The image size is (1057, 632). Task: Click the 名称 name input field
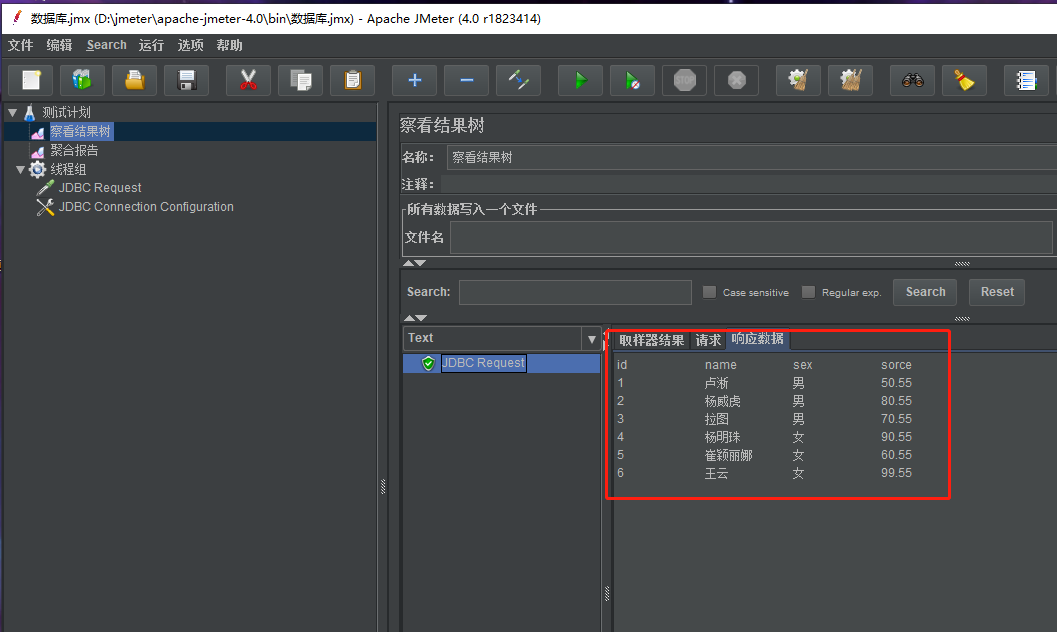coord(752,158)
